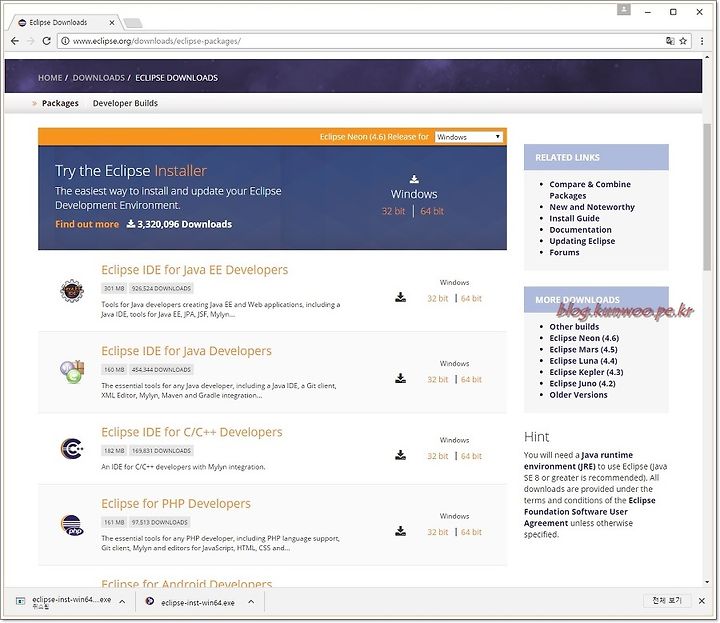Open Documentation link
720x623 pixels.
click(580, 230)
